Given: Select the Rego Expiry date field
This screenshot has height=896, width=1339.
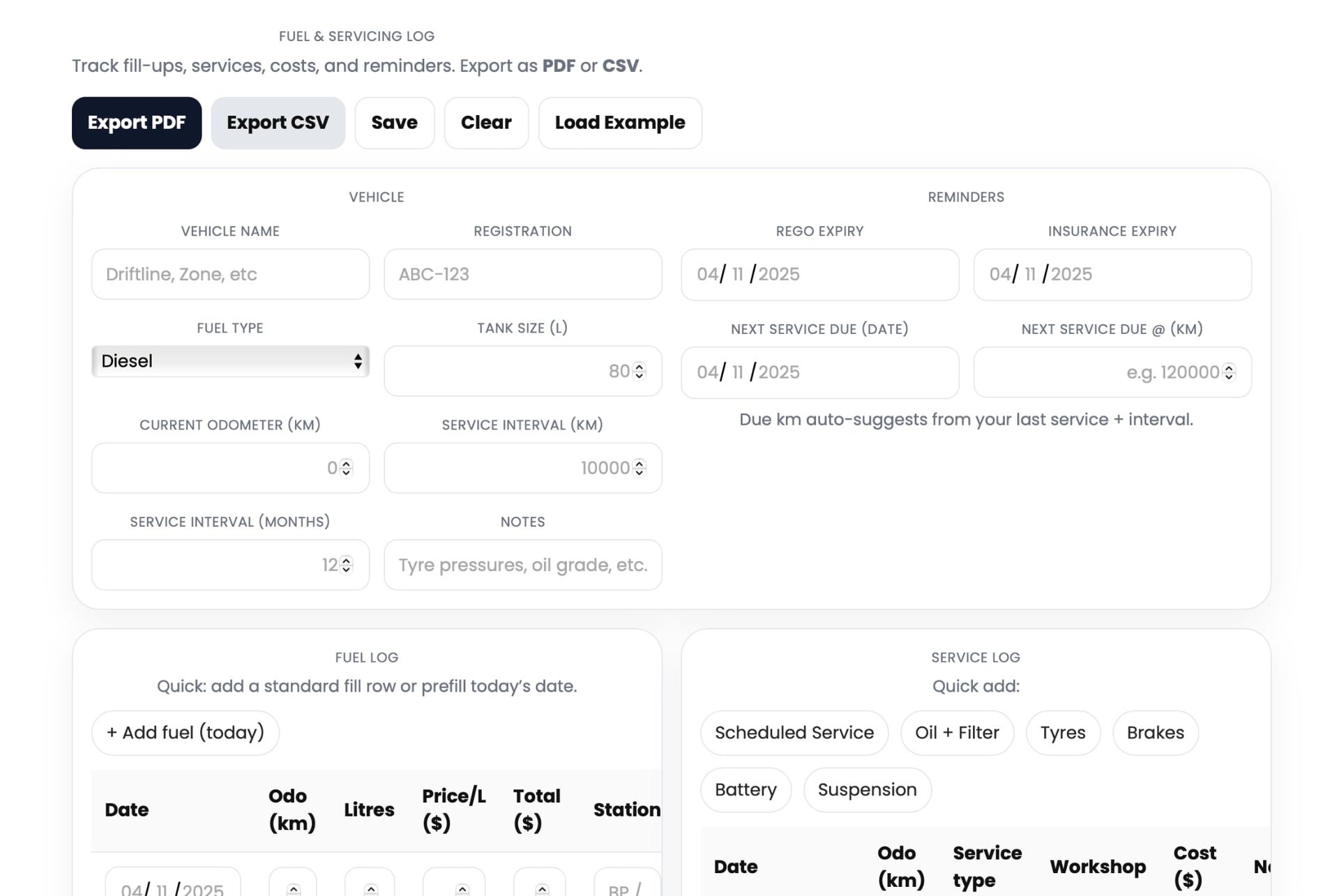Looking at the screenshot, I should (819, 274).
